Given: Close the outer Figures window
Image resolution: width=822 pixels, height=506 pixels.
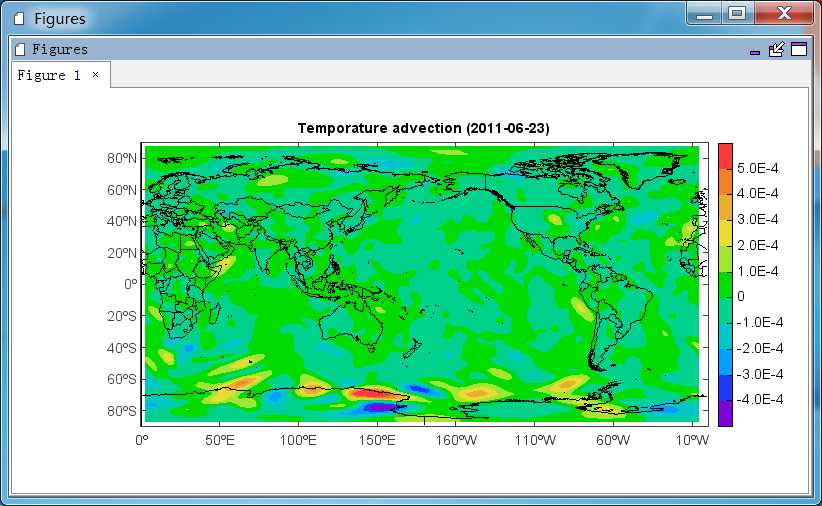Looking at the screenshot, I should pyautogui.click(x=784, y=13).
